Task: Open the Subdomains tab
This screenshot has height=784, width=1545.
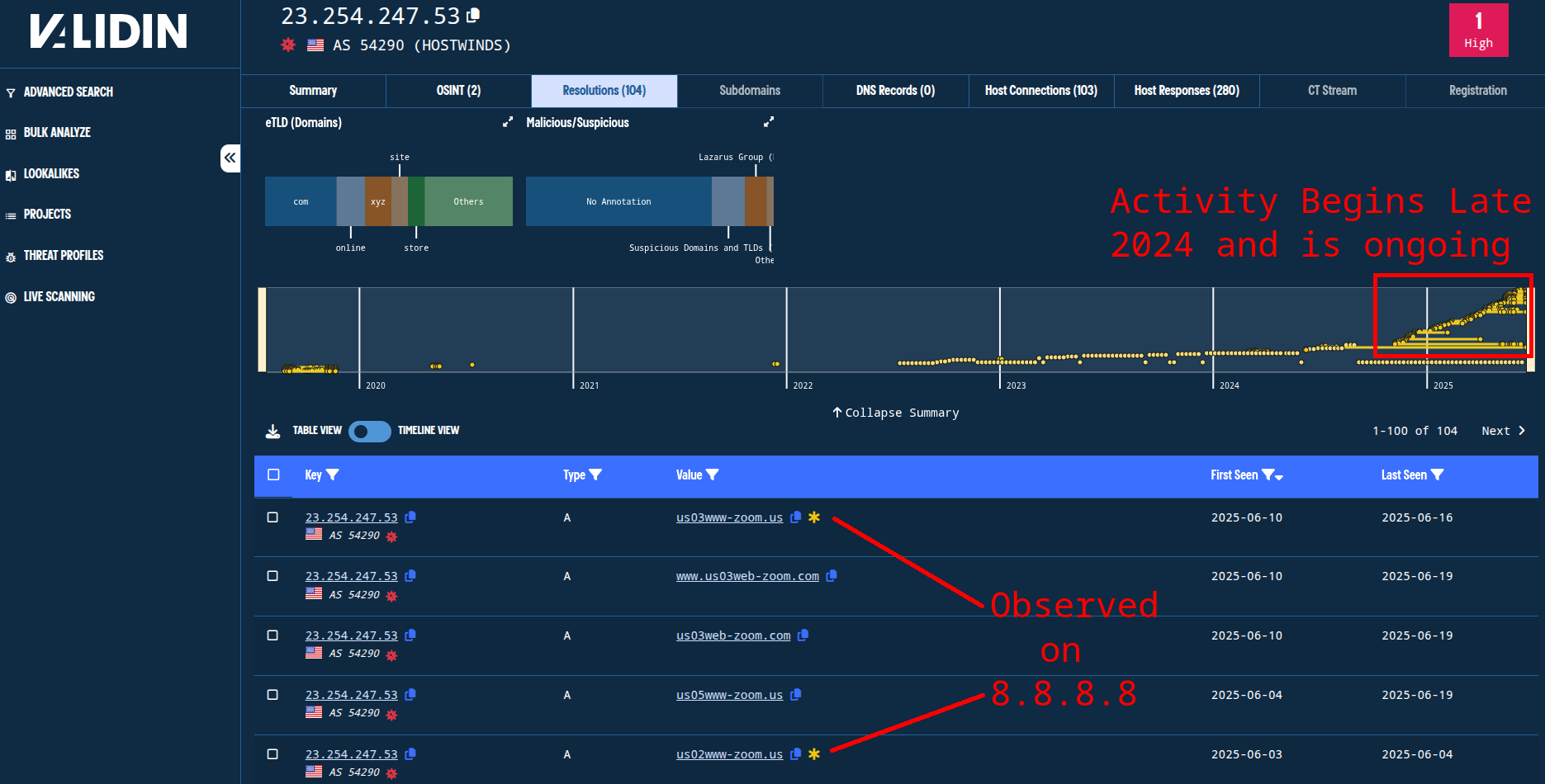Action: [x=750, y=91]
